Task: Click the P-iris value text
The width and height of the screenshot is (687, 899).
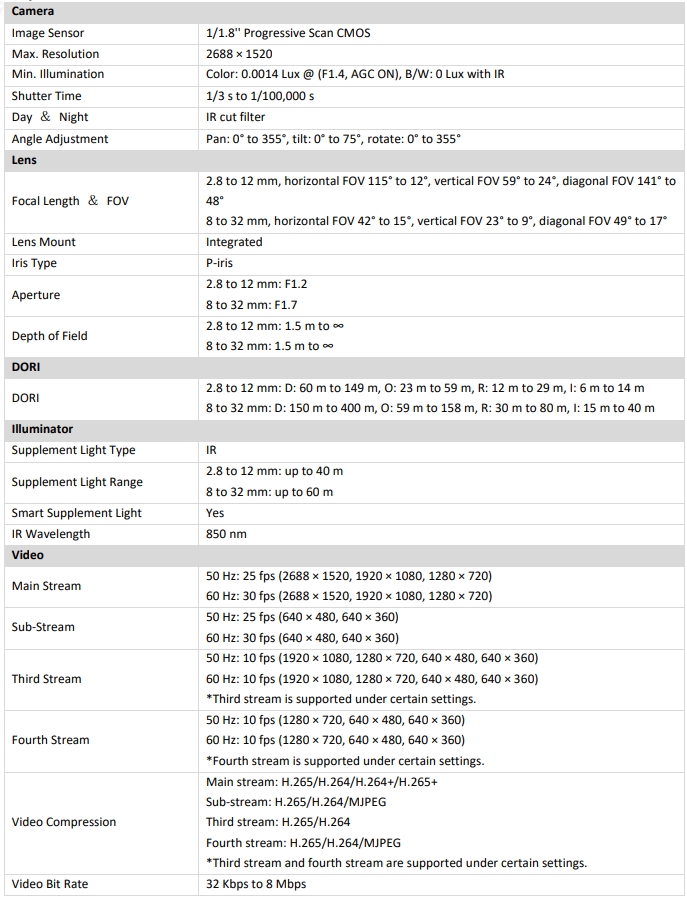Action: point(223,263)
